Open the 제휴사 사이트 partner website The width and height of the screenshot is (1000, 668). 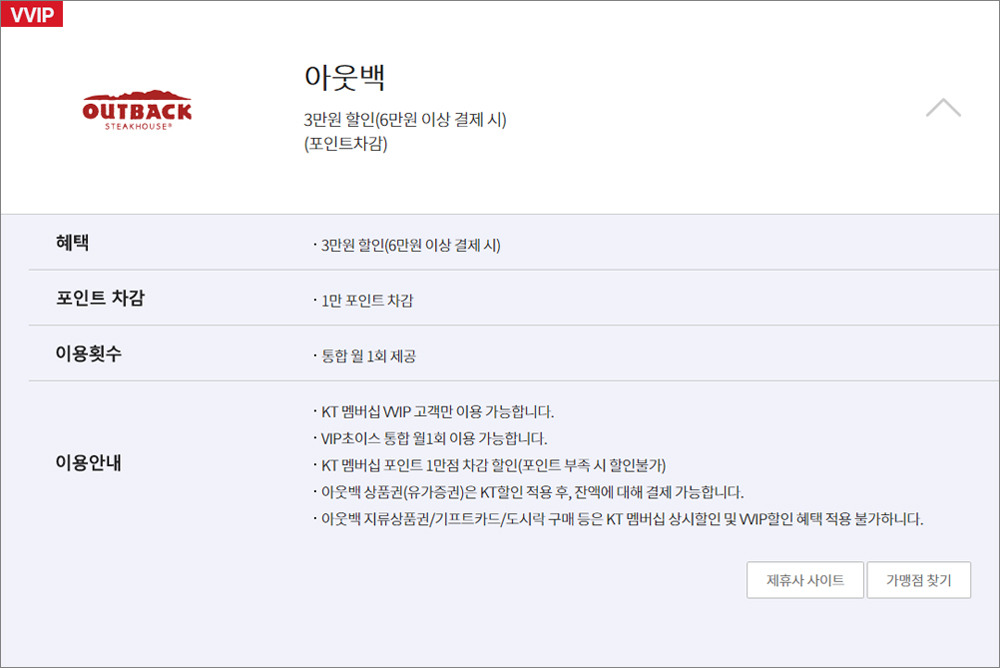(x=805, y=580)
